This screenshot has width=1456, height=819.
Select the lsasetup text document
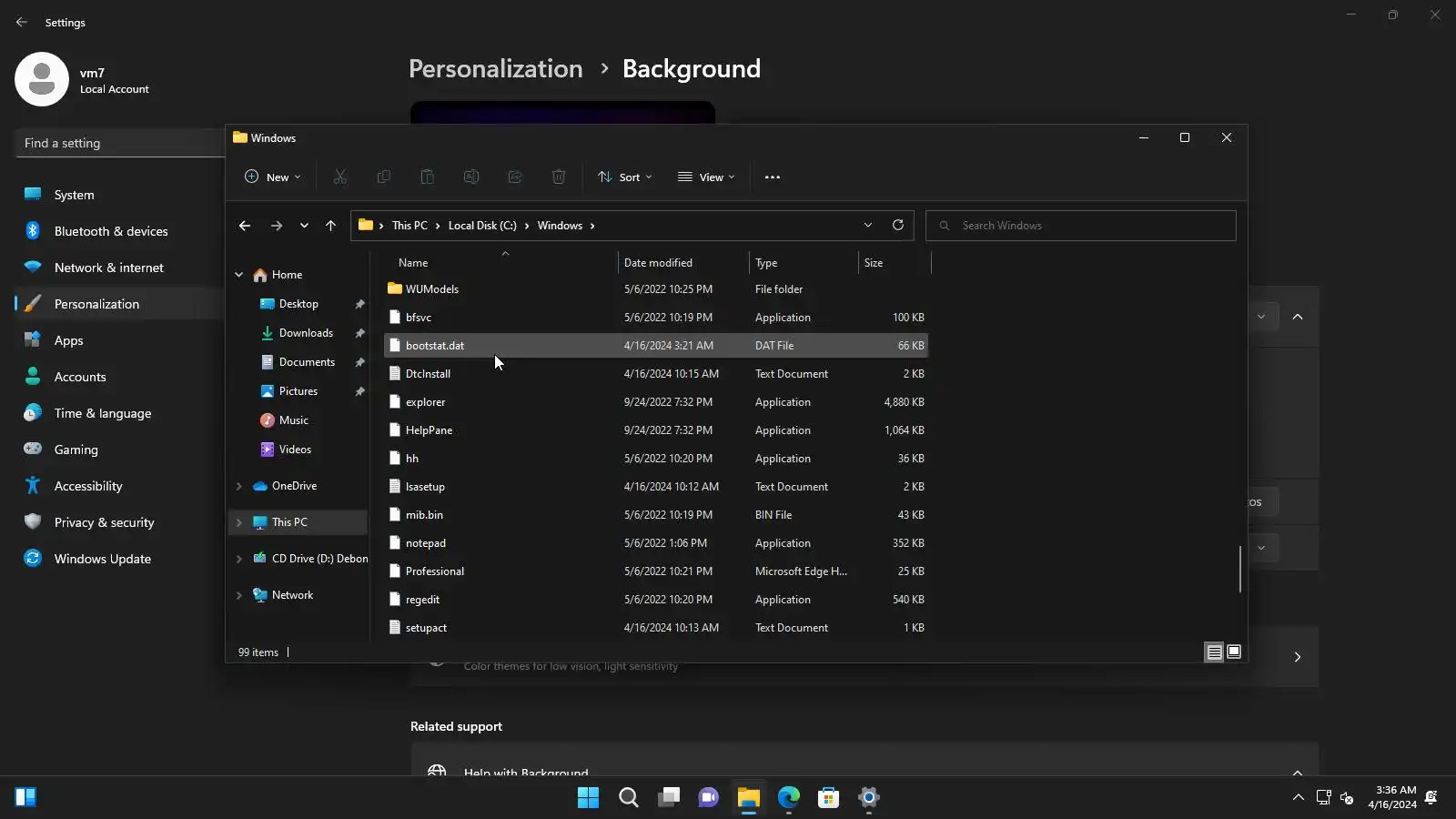pyautogui.click(x=656, y=487)
